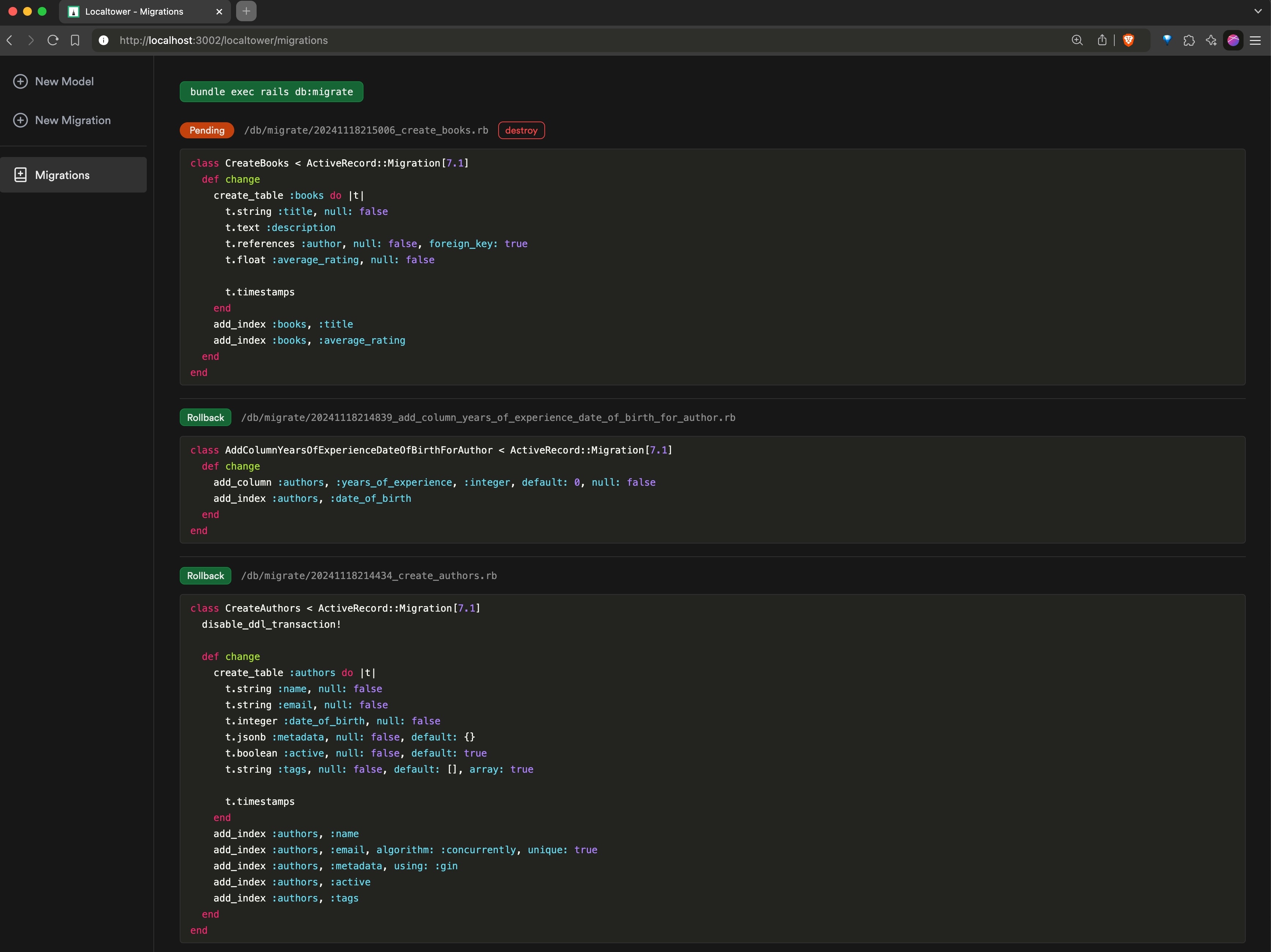The width and height of the screenshot is (1271, 952).
Task: Click the New Migration plus icon
Action: (x=21, y=120)
